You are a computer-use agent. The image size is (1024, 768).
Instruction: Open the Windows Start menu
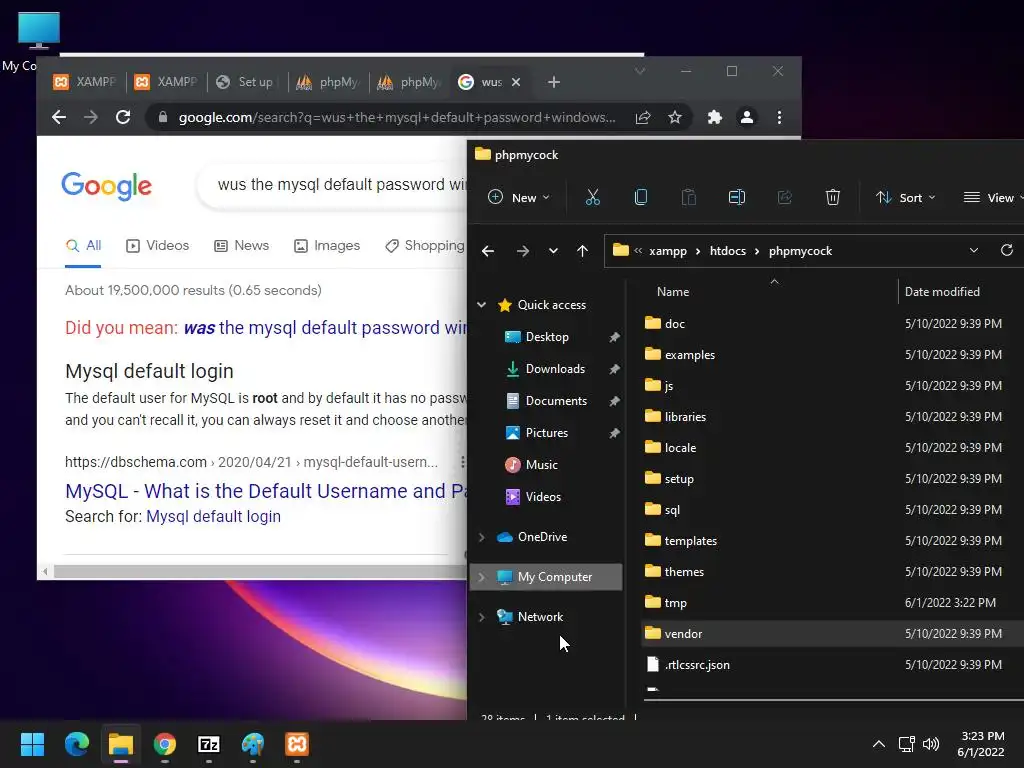tap(32, 744)
